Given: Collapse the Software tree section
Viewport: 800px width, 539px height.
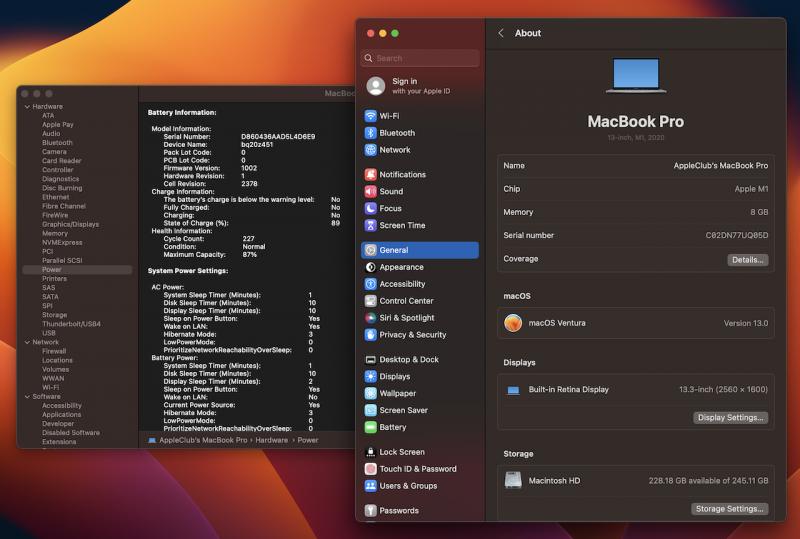Looking at the screenshot, I should click(x=27, y=397).
